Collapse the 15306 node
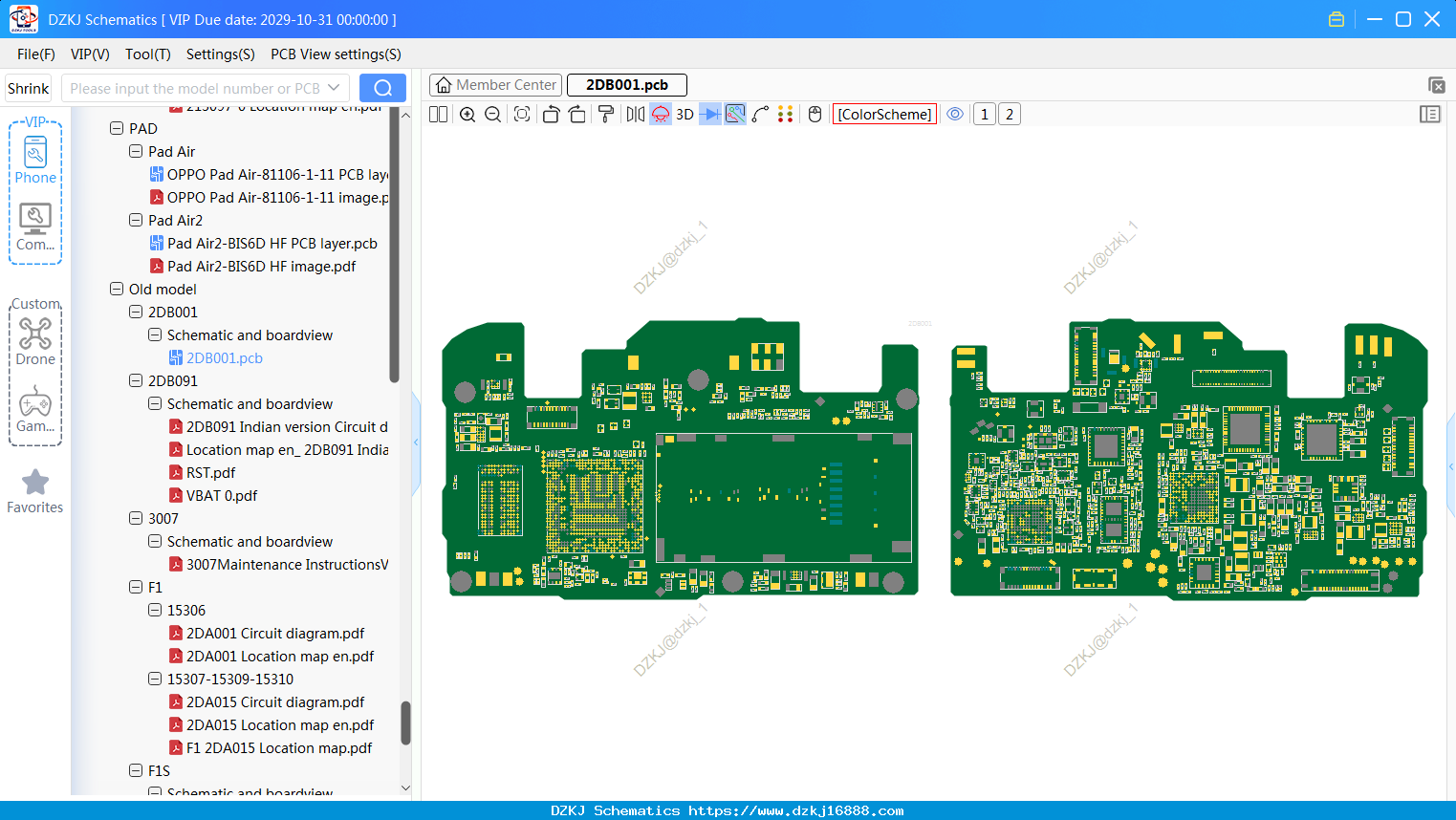The width and height of the screenshot is (1456, 820). click(155, 610)
